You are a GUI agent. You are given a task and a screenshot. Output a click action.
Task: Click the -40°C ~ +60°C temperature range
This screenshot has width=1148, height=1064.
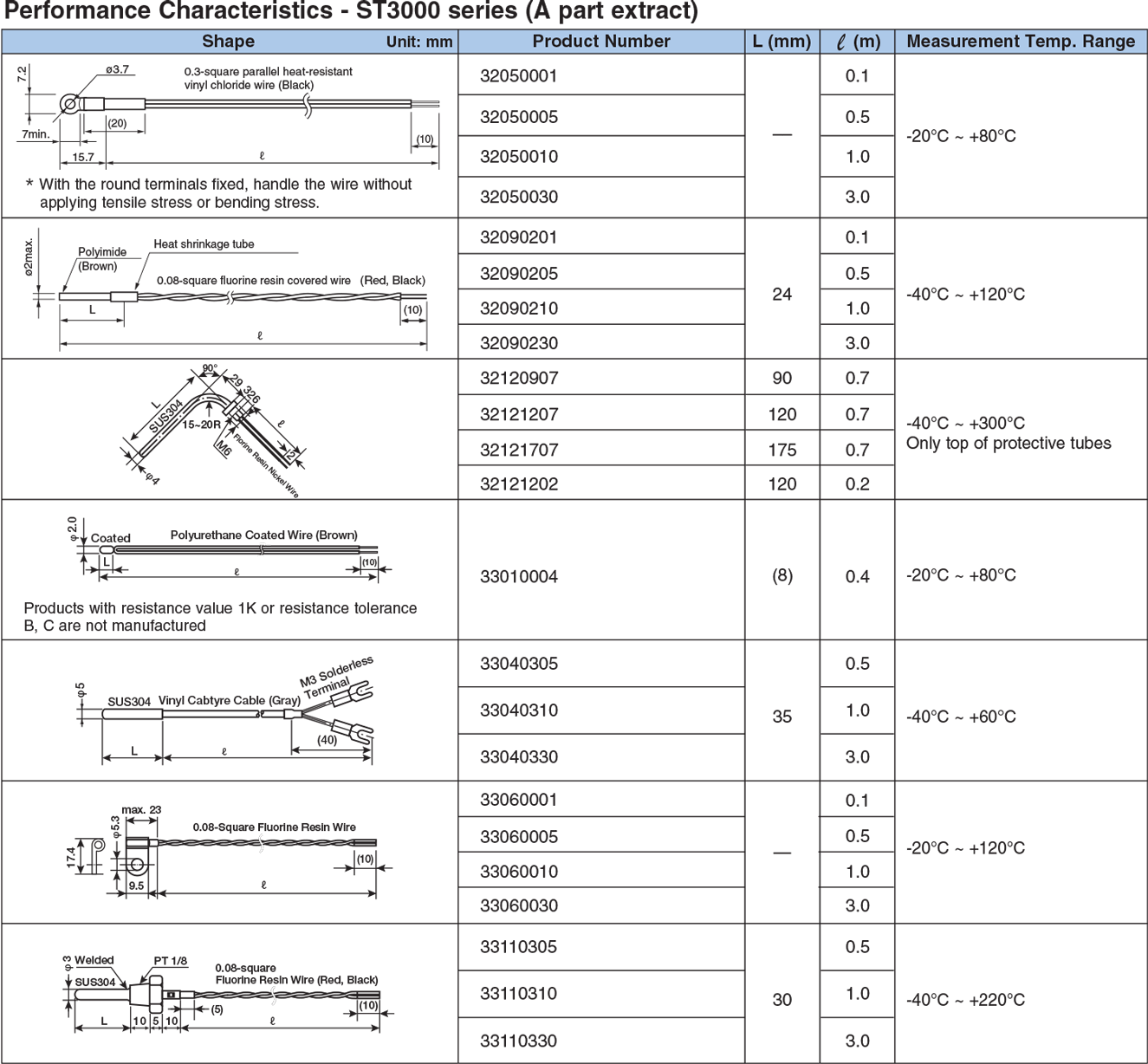coord(961,717)
